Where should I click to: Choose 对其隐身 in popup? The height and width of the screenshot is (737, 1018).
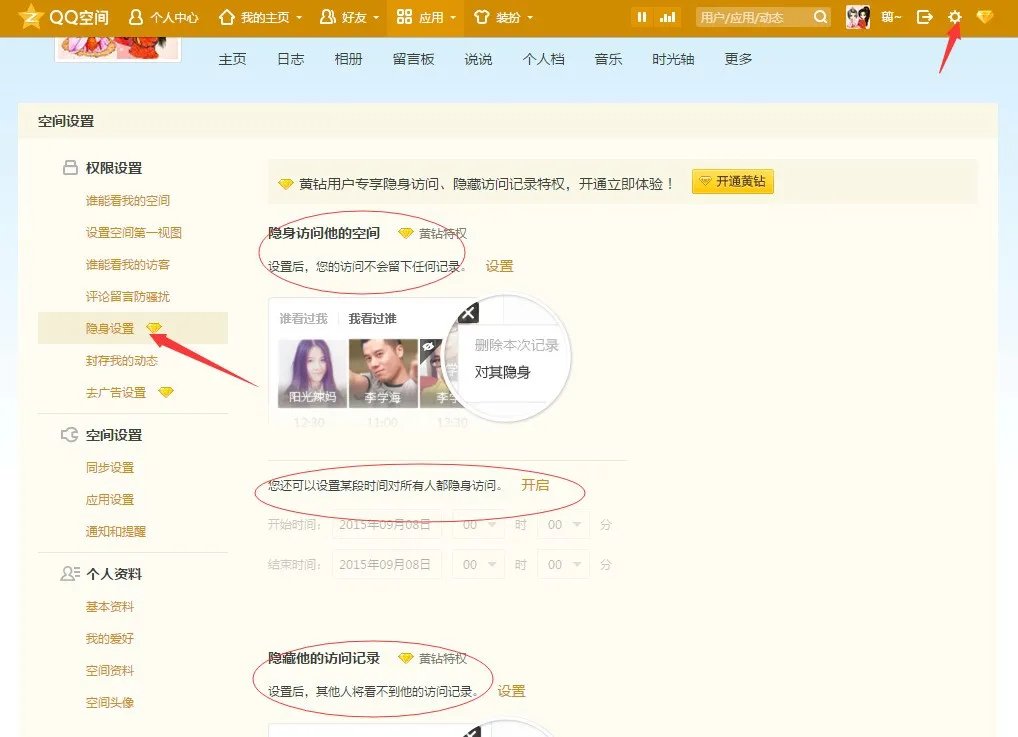503,372
